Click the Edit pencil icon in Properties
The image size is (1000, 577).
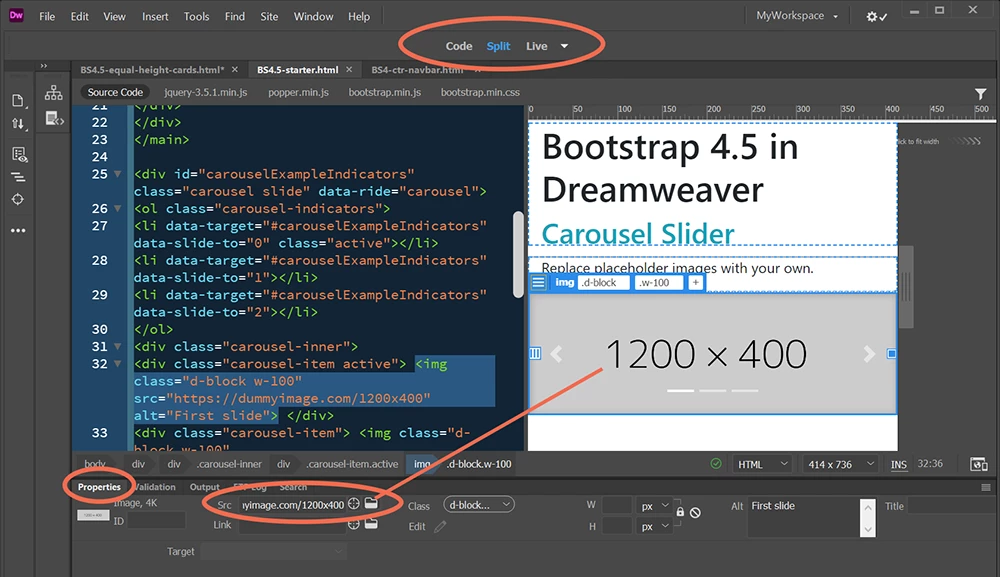tap(440, 527)
